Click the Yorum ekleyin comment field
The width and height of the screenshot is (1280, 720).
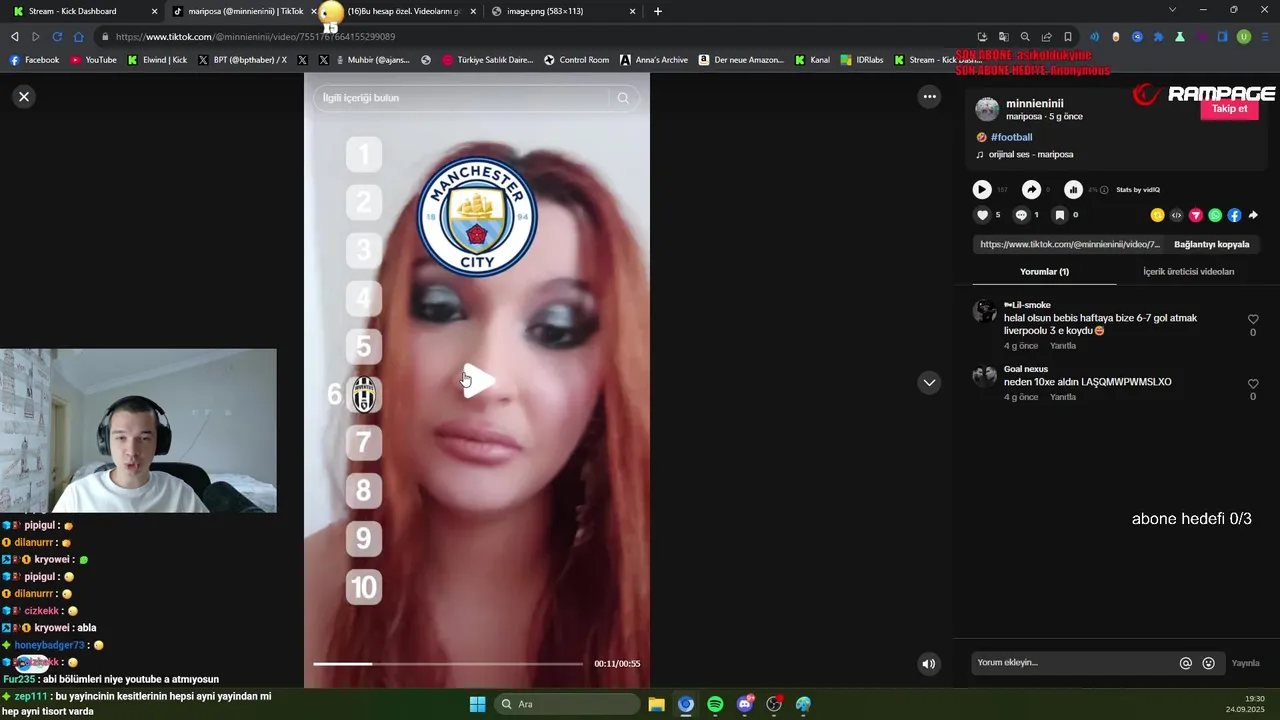(x=1073, y=663)
